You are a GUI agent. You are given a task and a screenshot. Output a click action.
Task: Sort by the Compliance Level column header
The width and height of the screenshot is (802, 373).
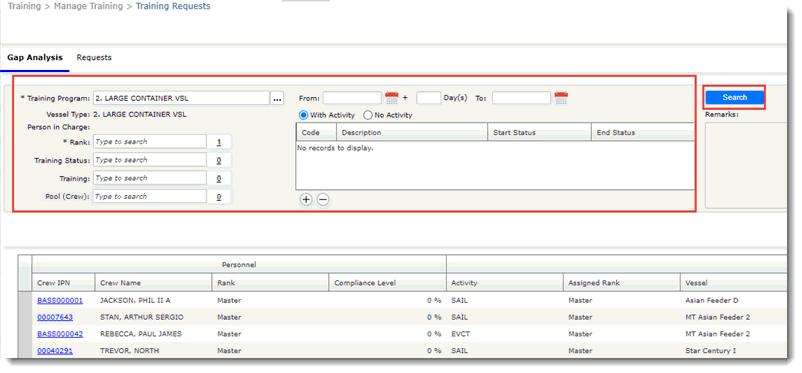click(387, 282)
